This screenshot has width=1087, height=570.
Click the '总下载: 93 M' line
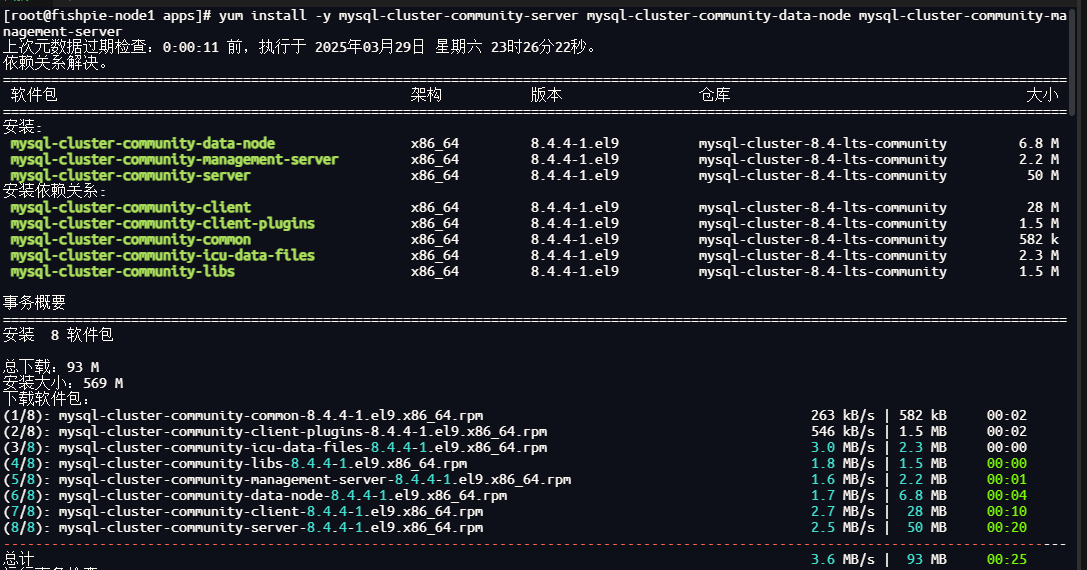pos(51,367)
